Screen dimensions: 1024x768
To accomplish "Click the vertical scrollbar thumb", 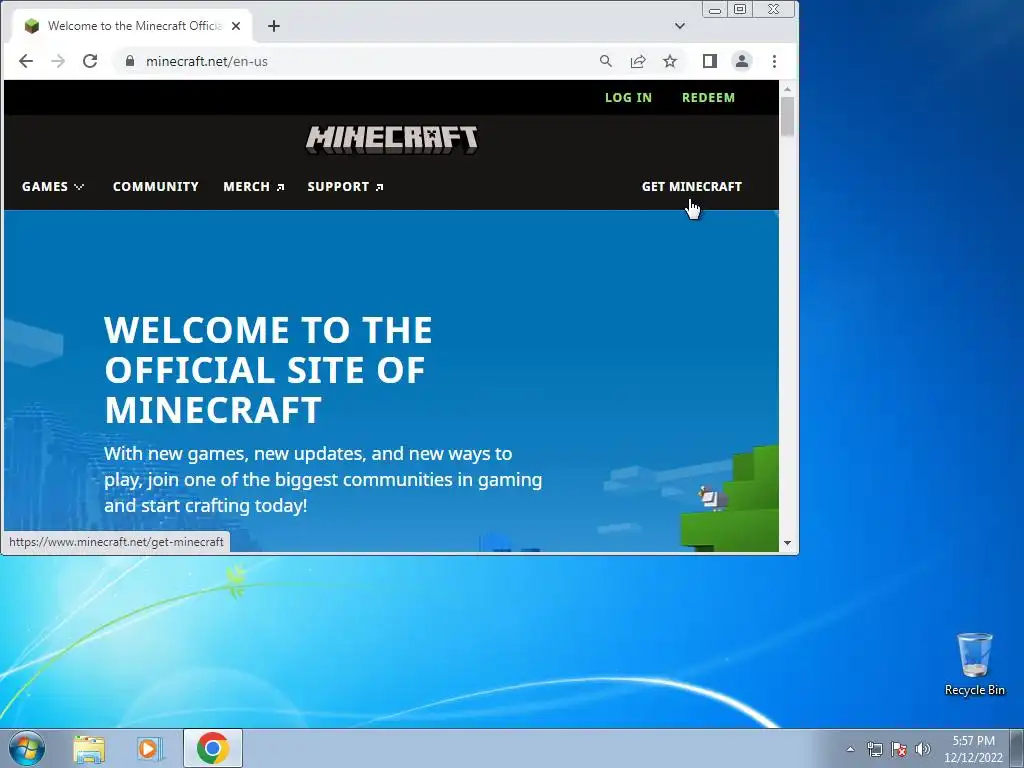I will coord(788,116).
